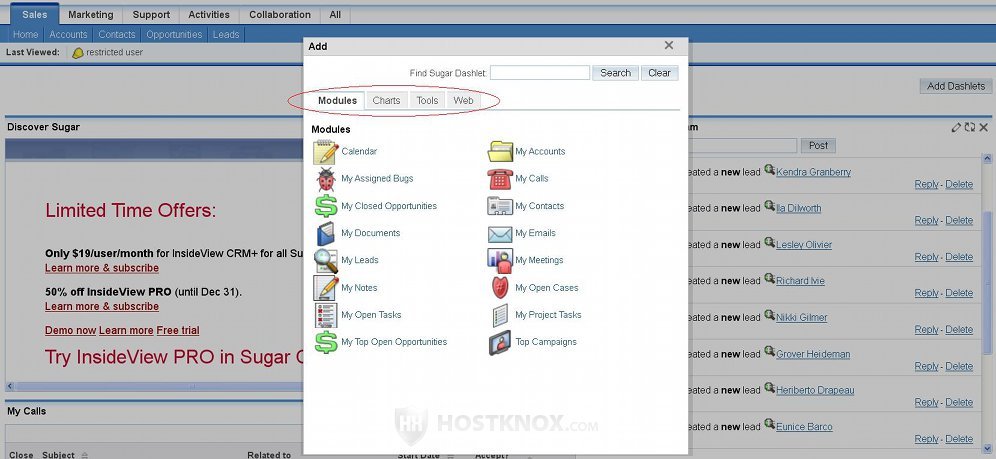This screenshot has height=459, width=996.
Task: Go to Opportunities in the submenu
Action: [174, 35]
